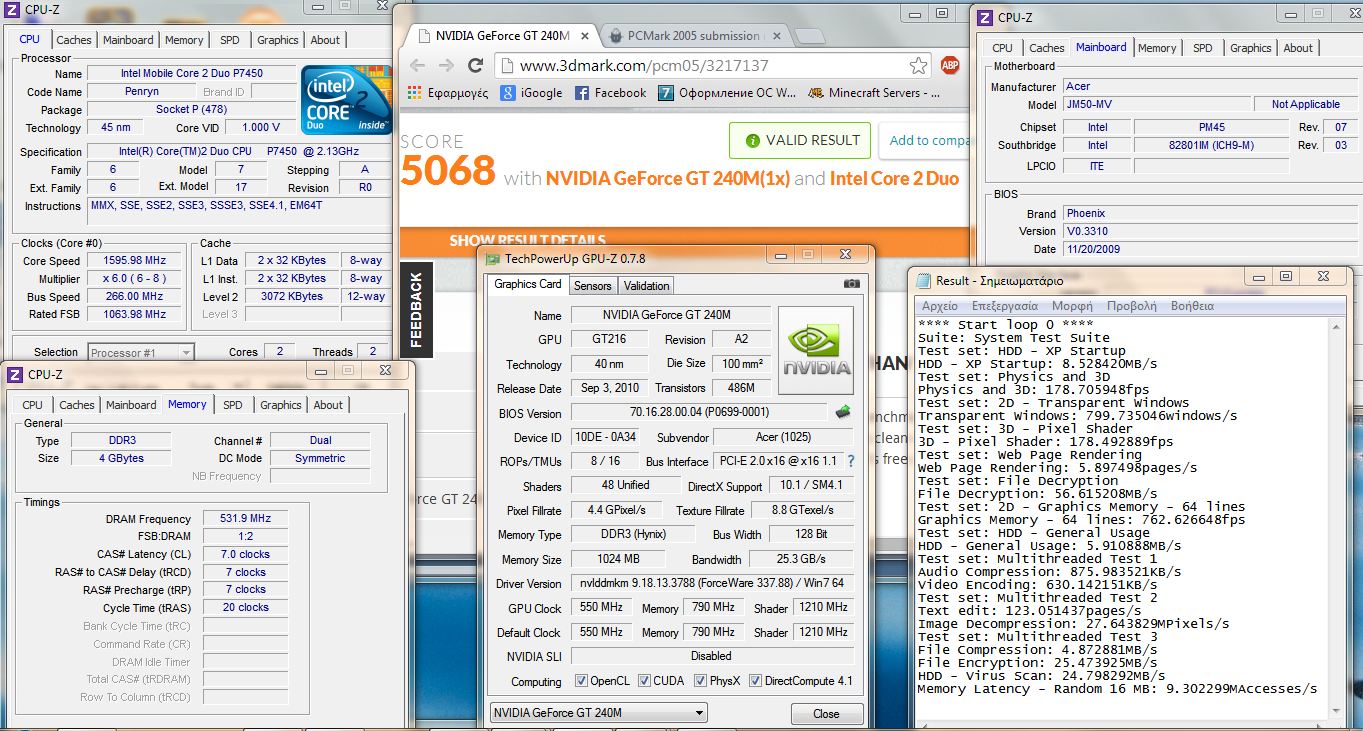This screenshot has width=1363, height=731.
Task: Toggle the OpenCL checkbox
Action: (x=582, y=681)
